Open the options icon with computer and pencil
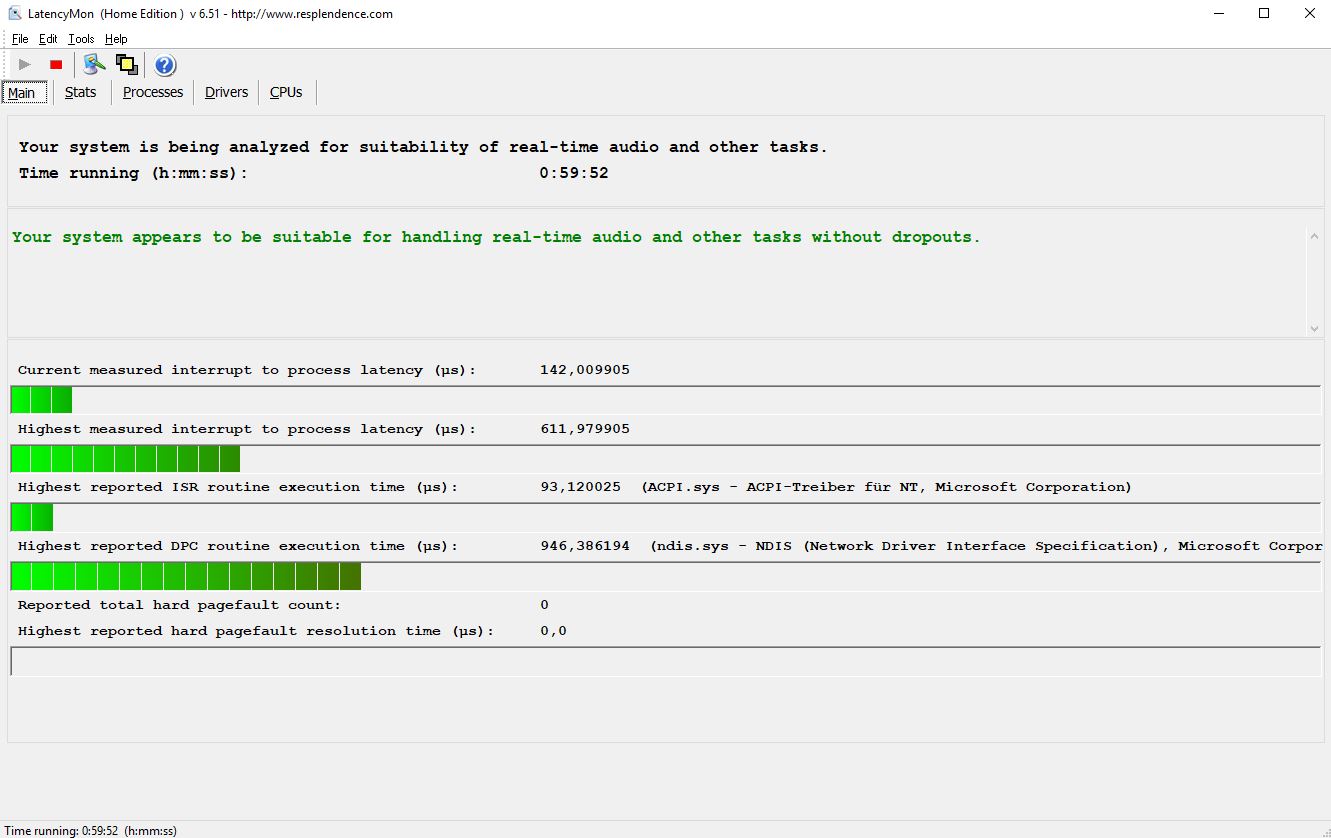The image size is (1331, 838). (x=94, y=65)
